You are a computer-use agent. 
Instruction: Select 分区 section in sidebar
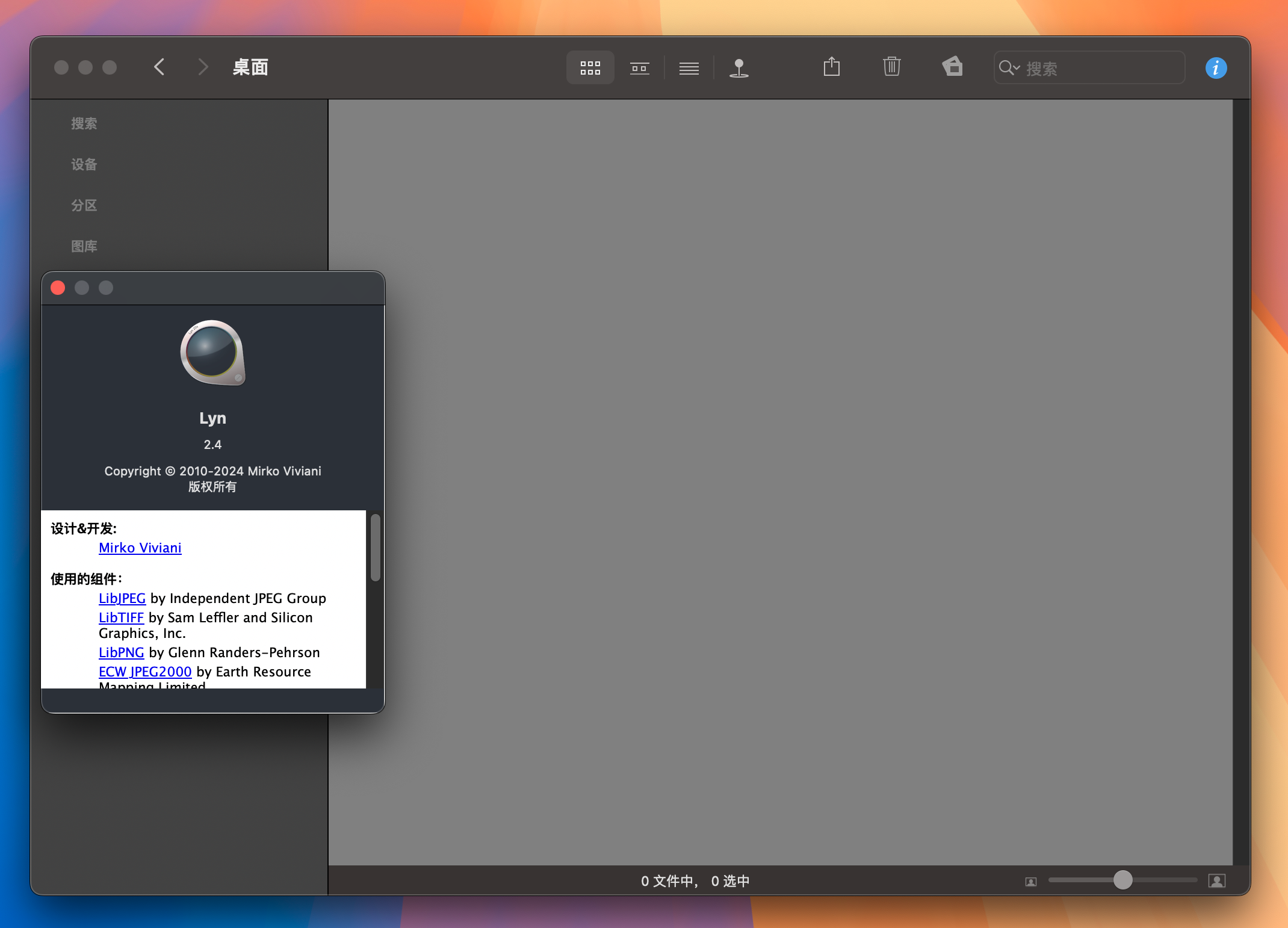84,206
